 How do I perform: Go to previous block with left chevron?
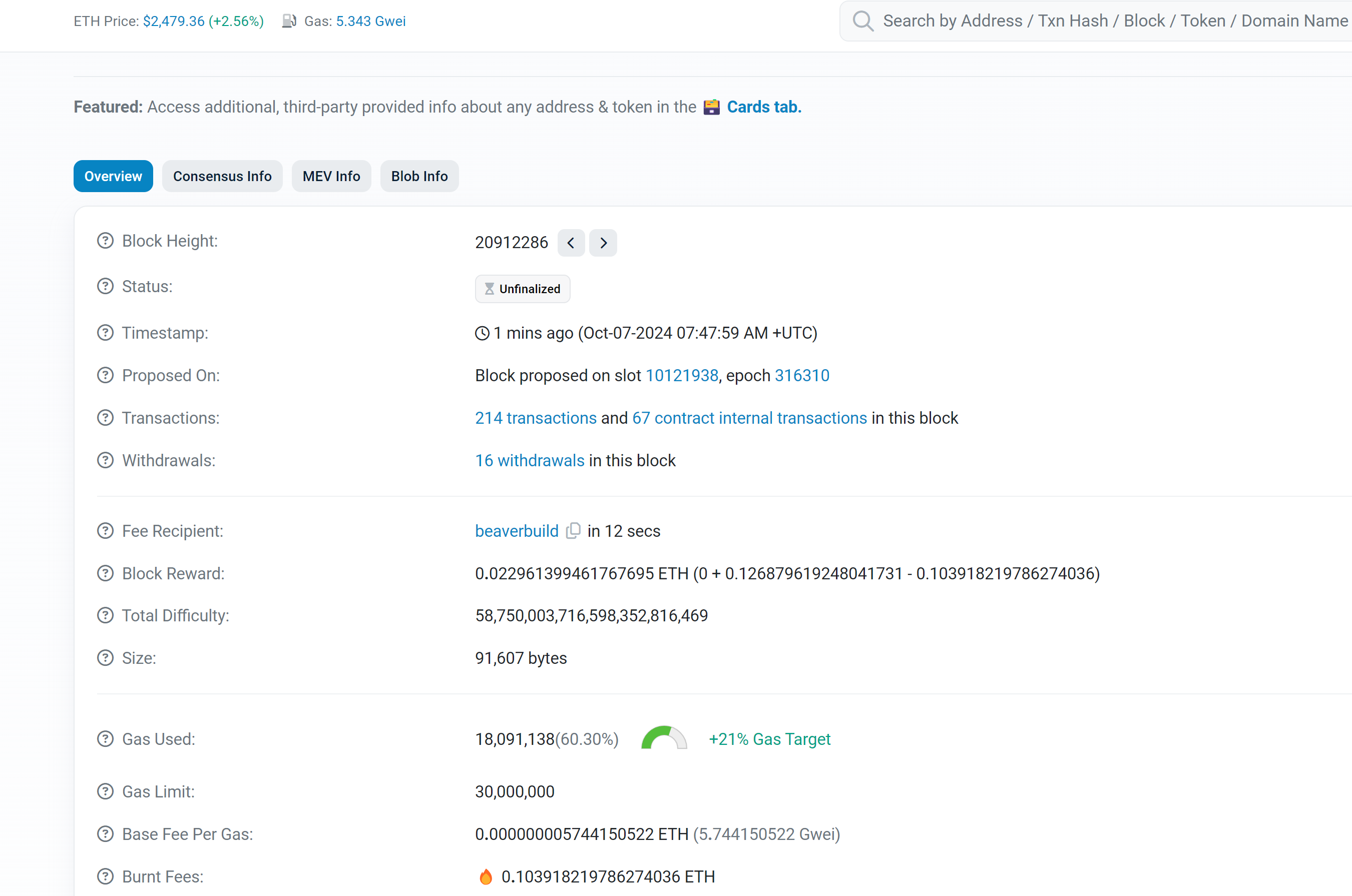pos(571,243)
